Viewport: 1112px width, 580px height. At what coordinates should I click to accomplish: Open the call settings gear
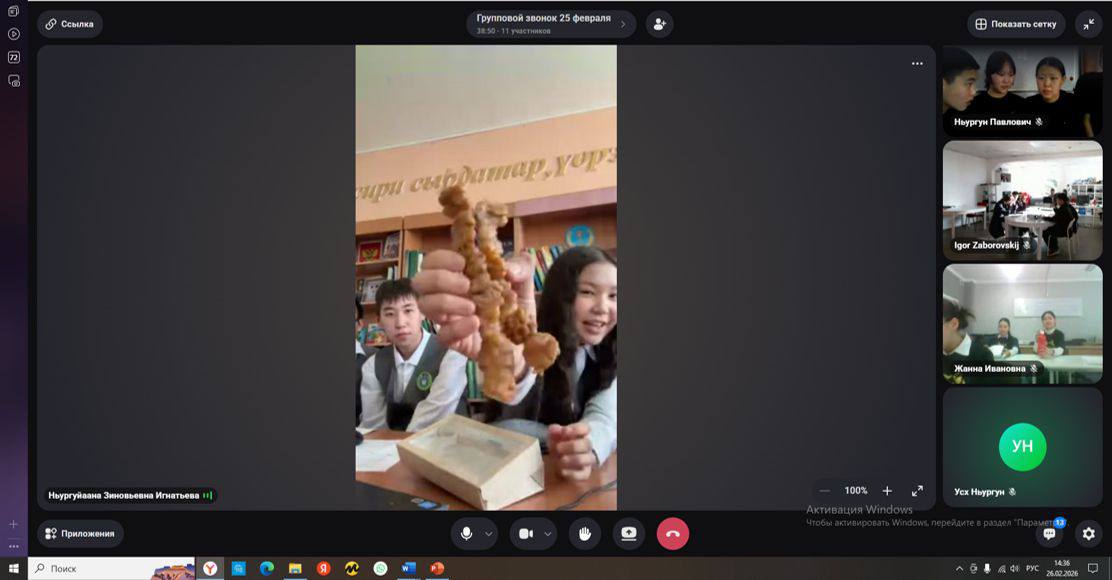[1089, 534]
